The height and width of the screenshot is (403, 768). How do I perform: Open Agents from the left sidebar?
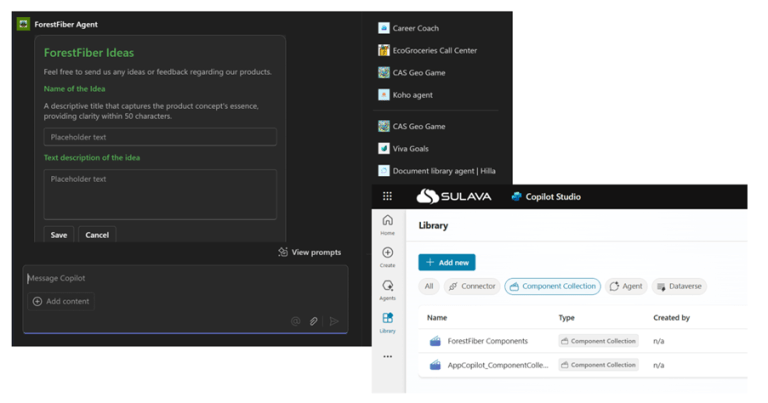coord(387,289)
